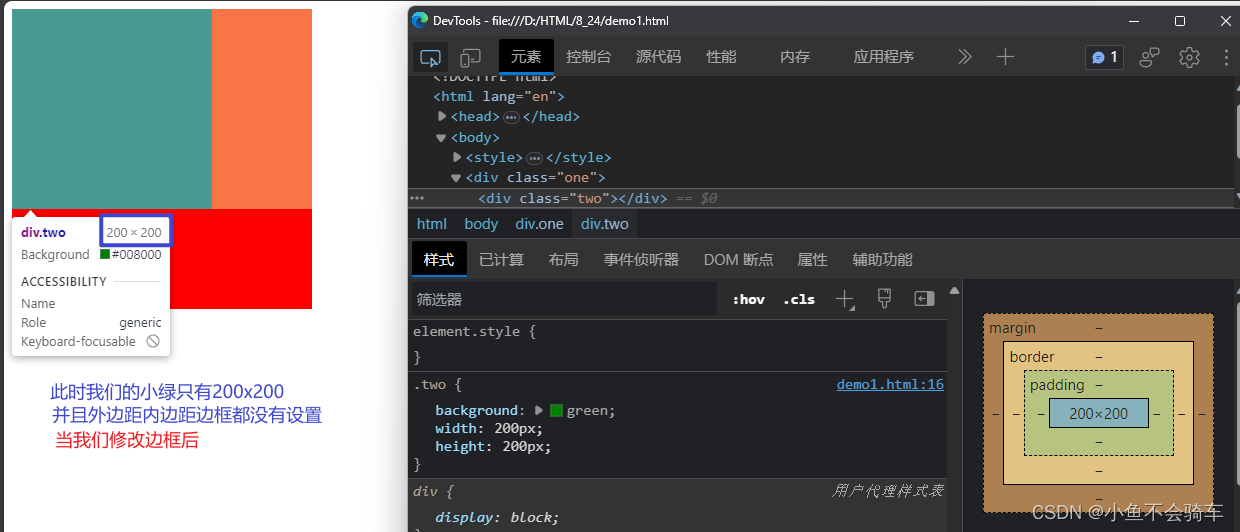Collapse the body element node
1240x532 pixels.
[x=441, y=138]
